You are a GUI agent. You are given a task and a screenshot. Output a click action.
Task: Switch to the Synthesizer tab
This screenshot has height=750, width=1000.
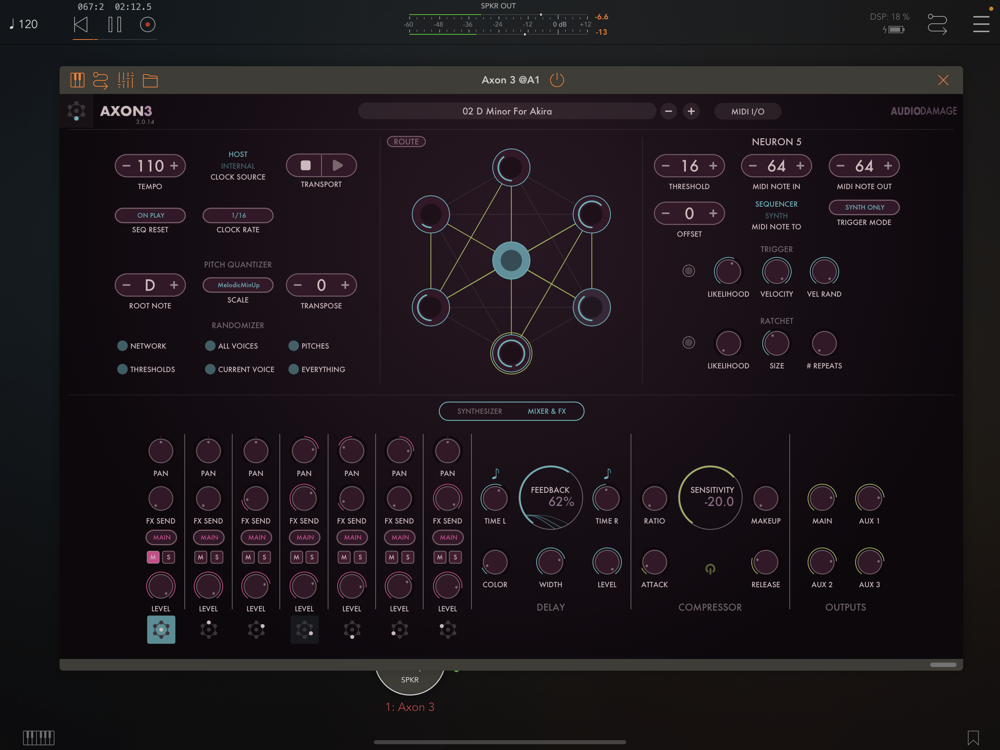[x=480, y=411]
